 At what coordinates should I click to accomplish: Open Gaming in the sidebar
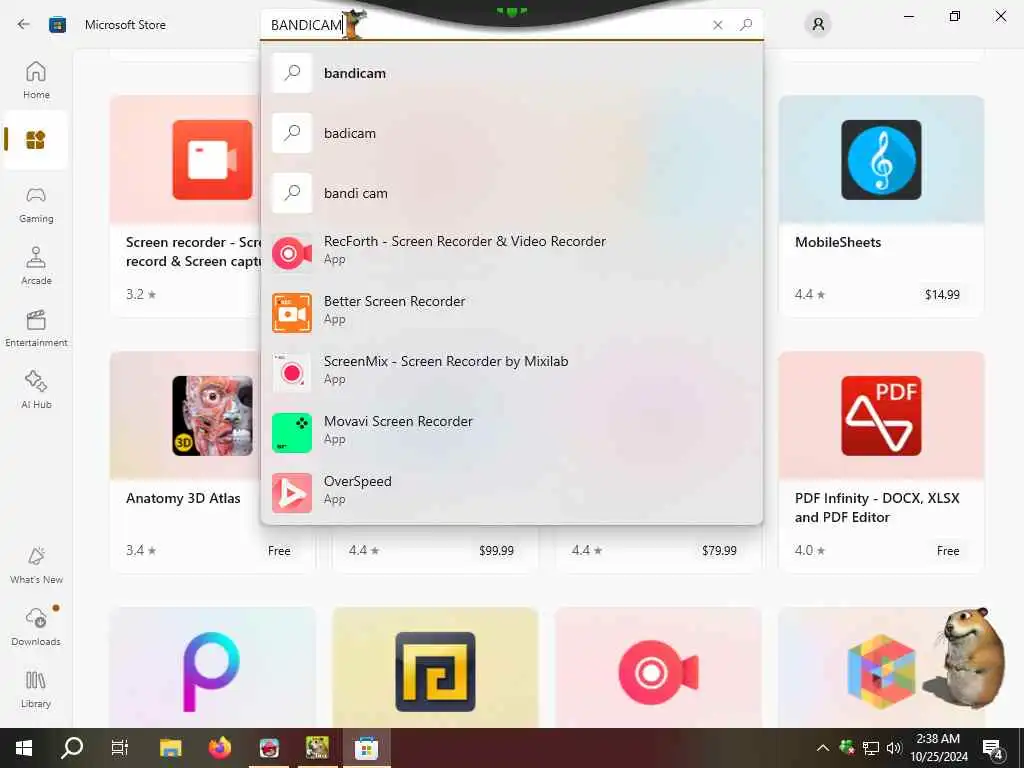pos(36,204)
